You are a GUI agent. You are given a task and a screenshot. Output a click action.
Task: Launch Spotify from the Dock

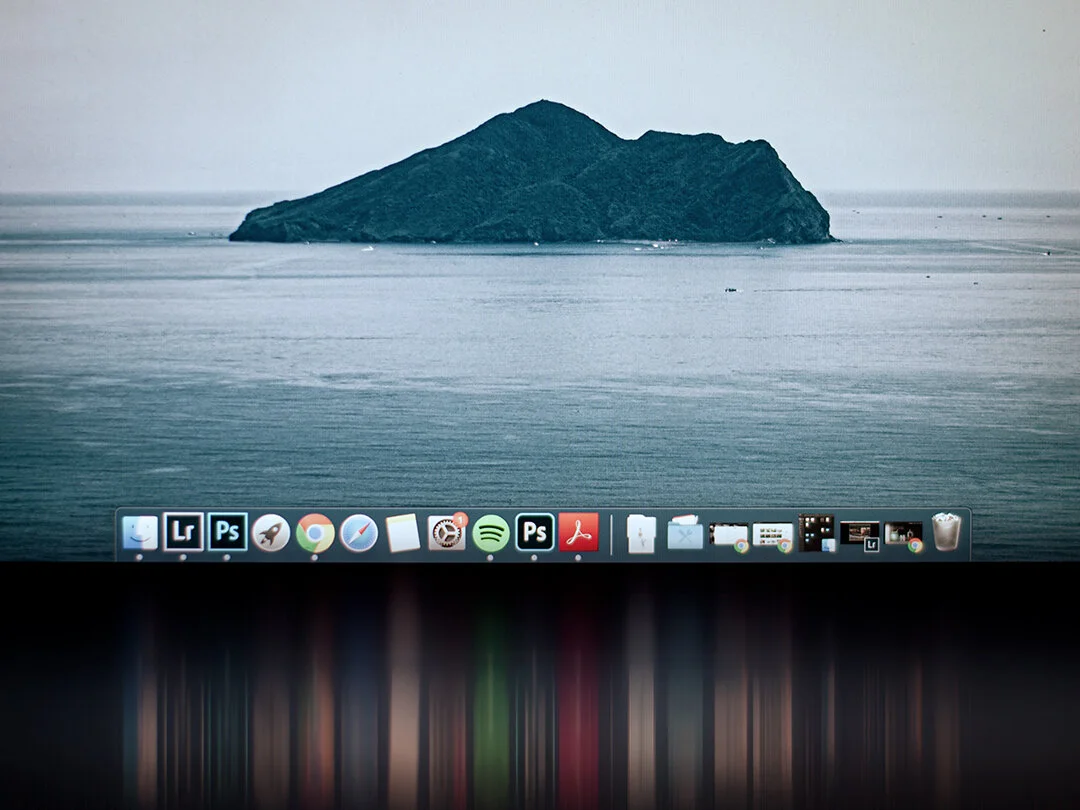coord(490,532)
